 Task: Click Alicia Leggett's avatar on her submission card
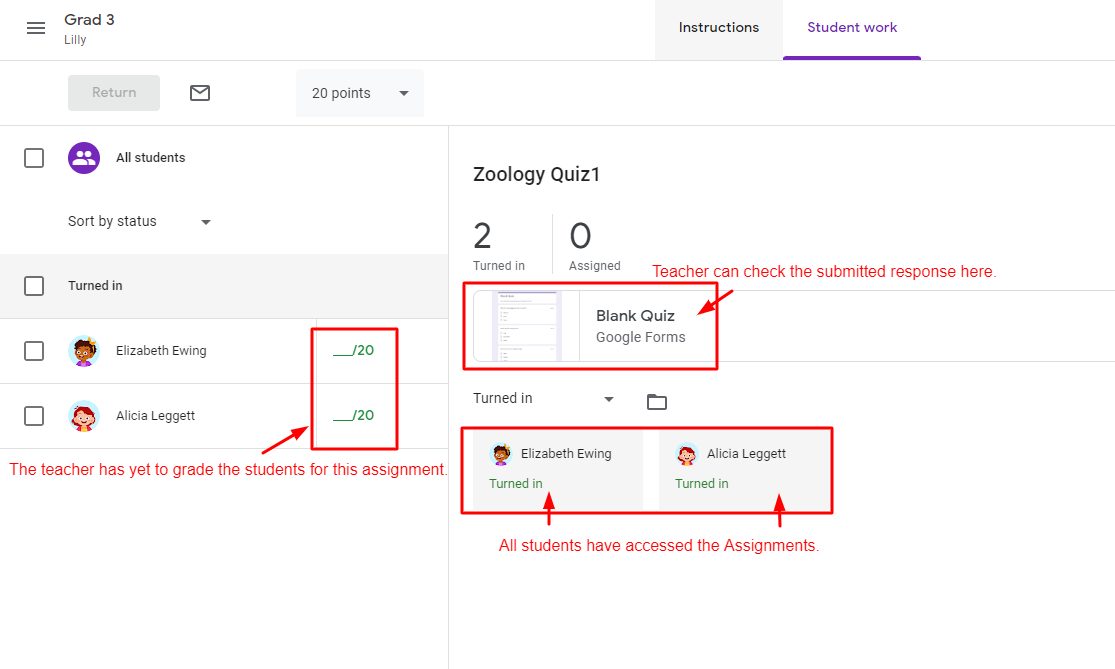686,453
